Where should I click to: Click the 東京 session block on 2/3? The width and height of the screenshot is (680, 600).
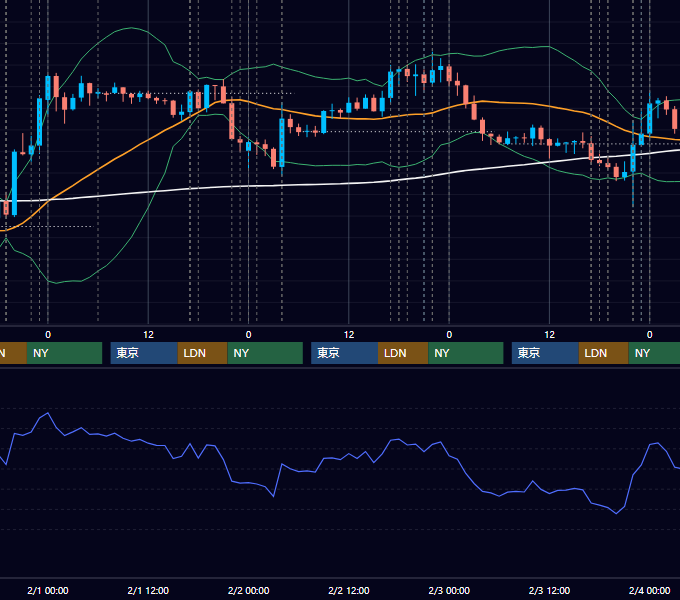(545, 353)
